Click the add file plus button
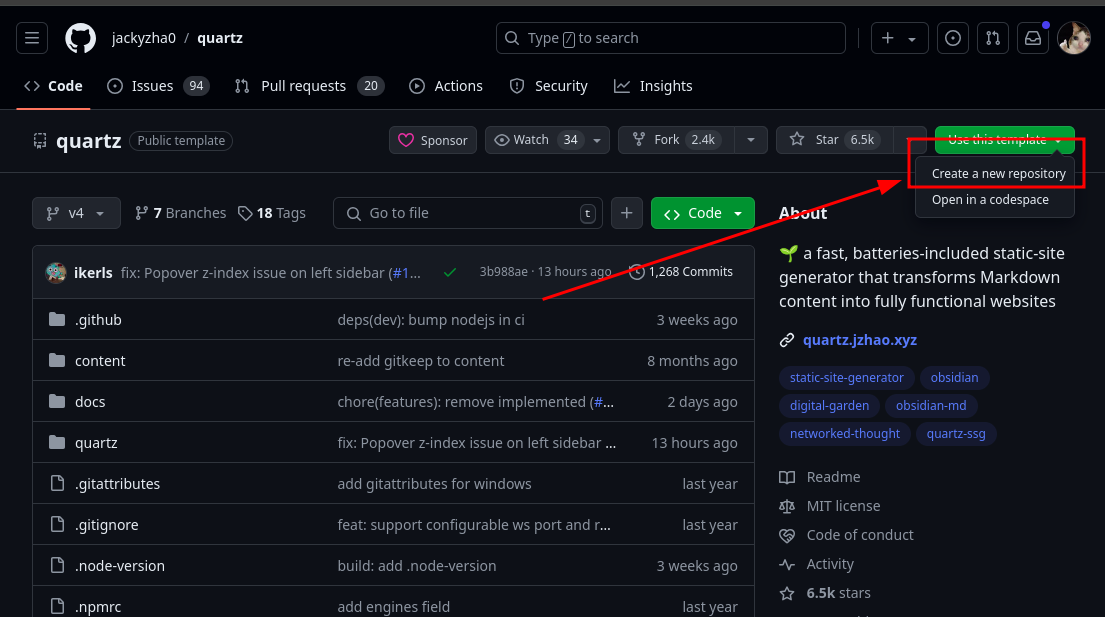The image size is (1105, 617). pyautogui.click(x=626, y=213)
